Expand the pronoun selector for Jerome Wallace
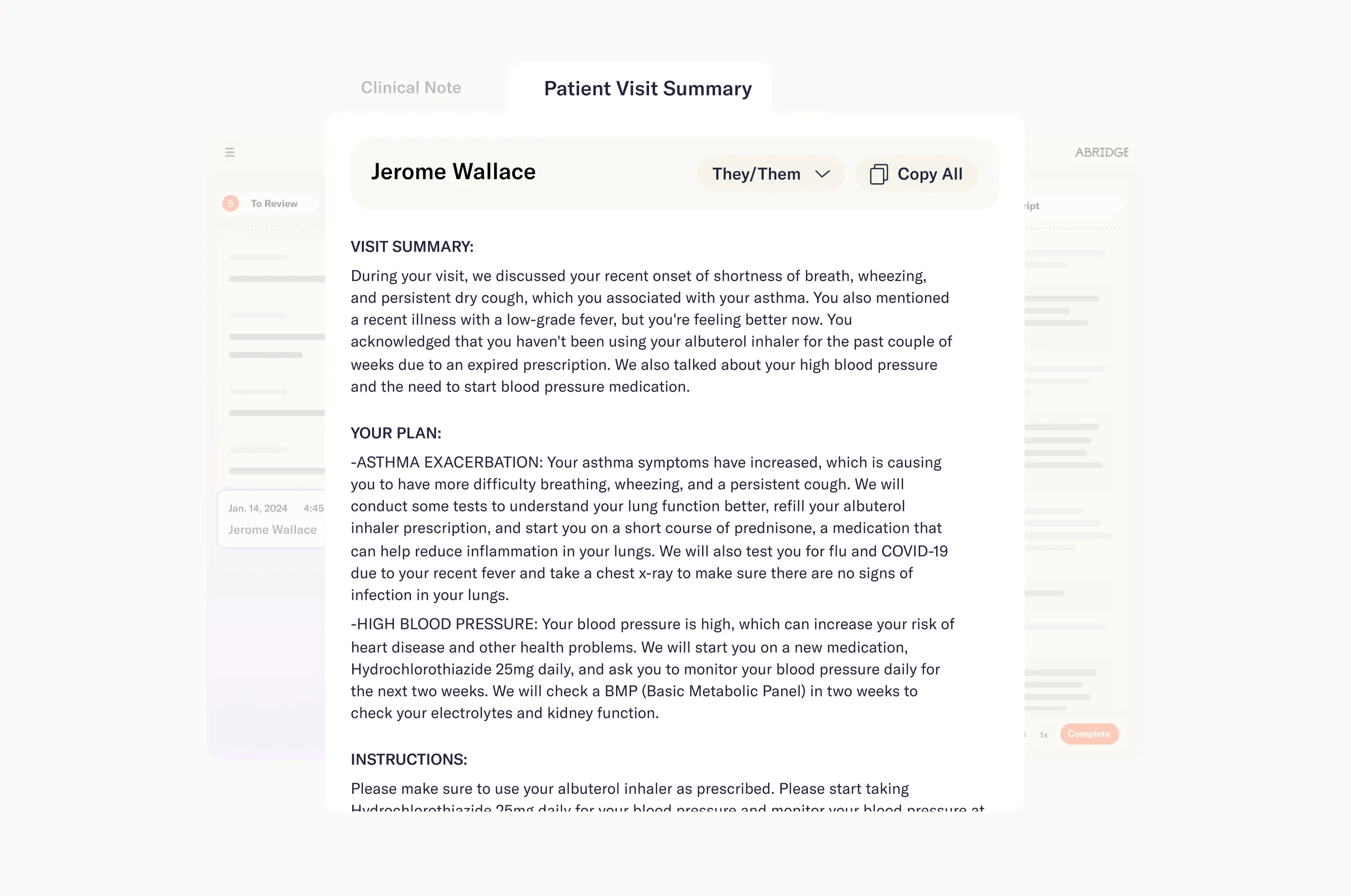Viewport: 1351px width, 896px height. [x=770, y=174]
